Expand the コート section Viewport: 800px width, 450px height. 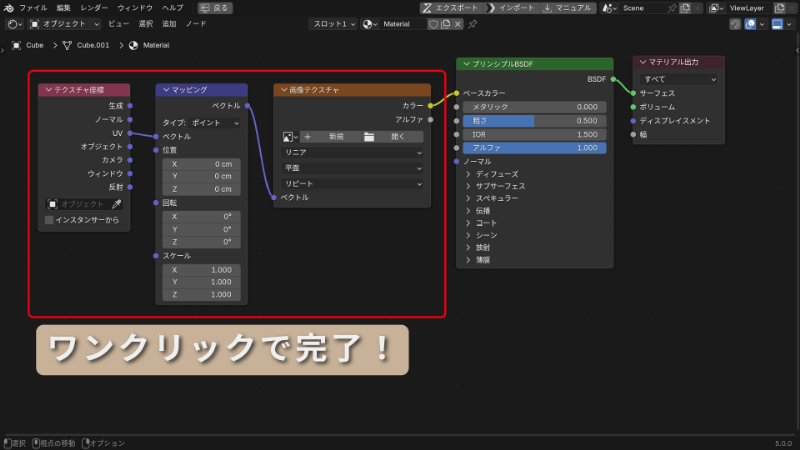point(468,223)
